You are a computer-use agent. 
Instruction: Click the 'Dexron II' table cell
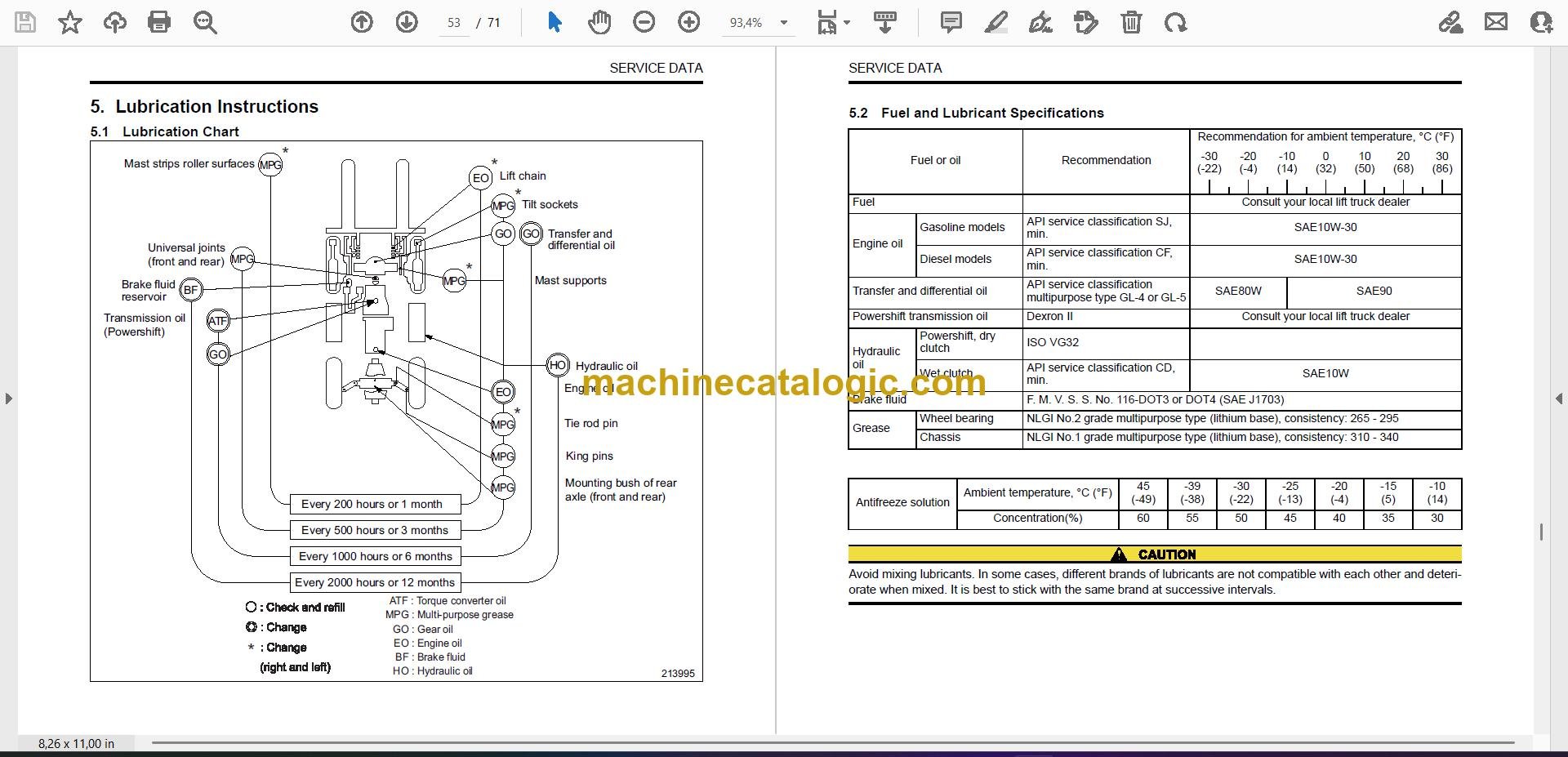[x=1106, y=316]
